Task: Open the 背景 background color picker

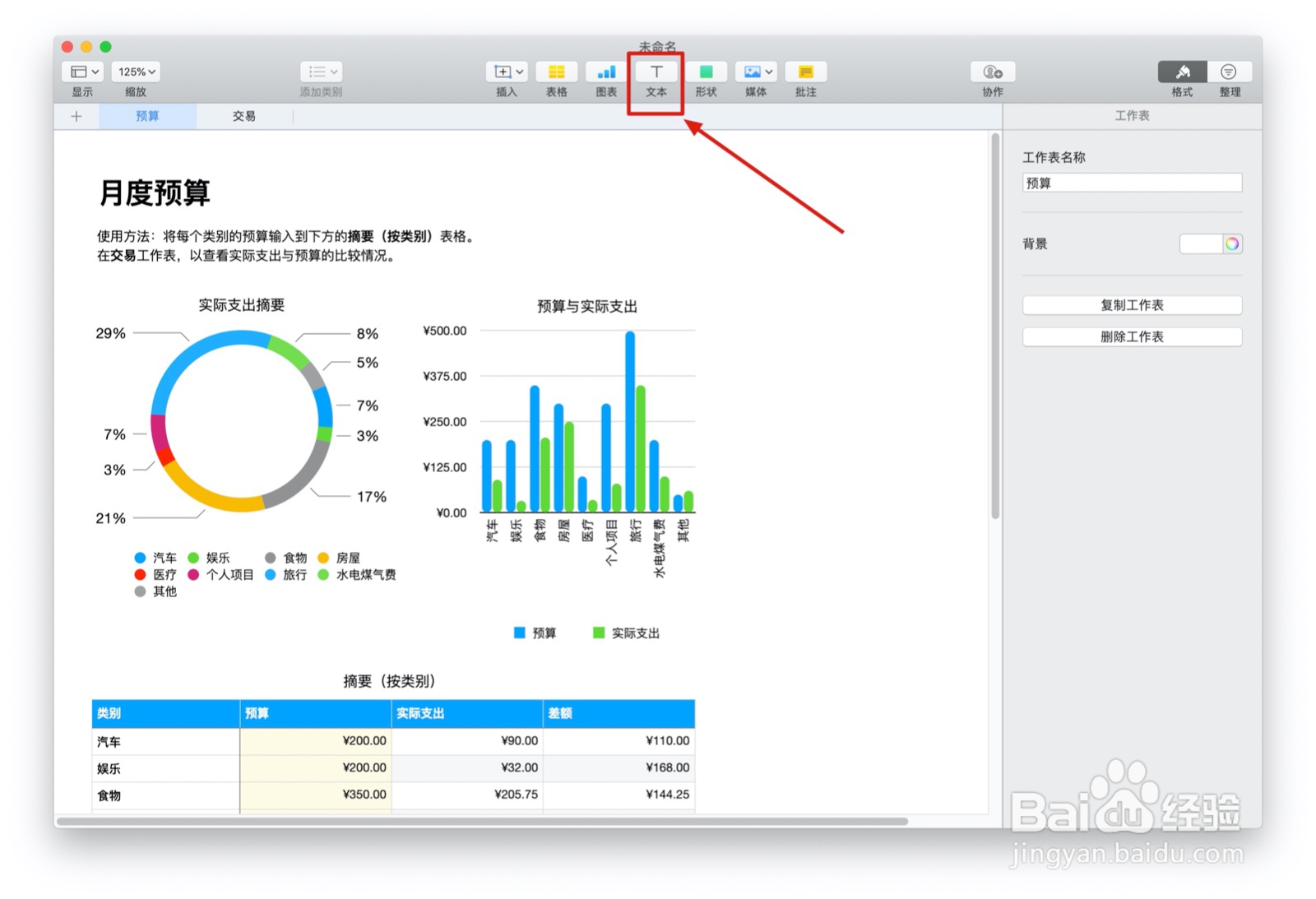Action: 1231,243
